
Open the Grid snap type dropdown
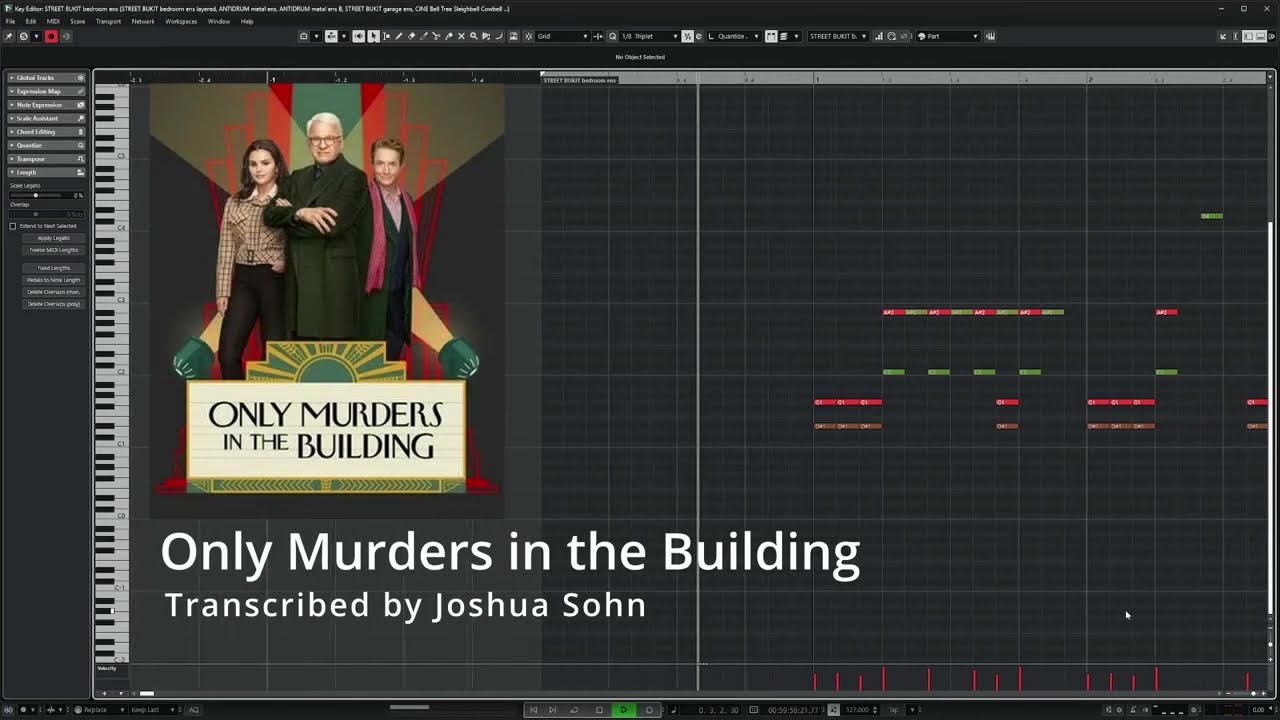563,36
